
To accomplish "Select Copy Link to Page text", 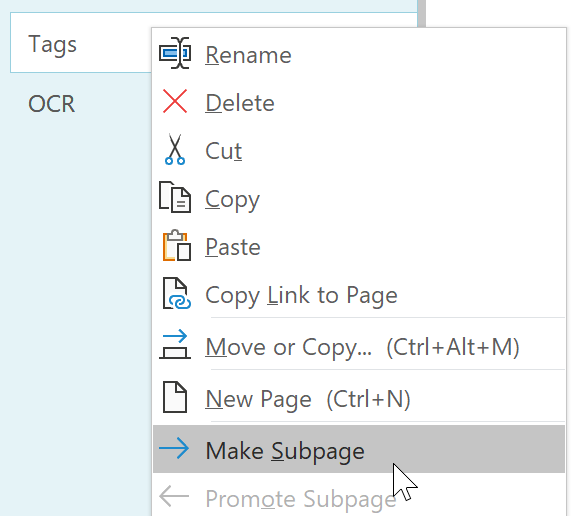I will pyautogui.click(x=301, y=295).
